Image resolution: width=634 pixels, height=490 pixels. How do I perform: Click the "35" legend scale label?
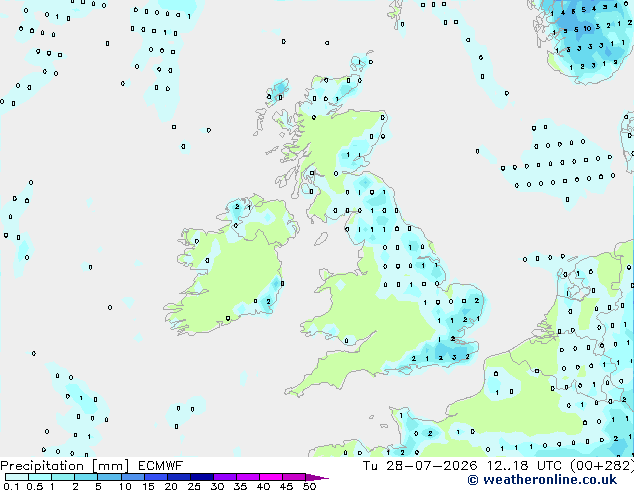[x=240, y=486]
